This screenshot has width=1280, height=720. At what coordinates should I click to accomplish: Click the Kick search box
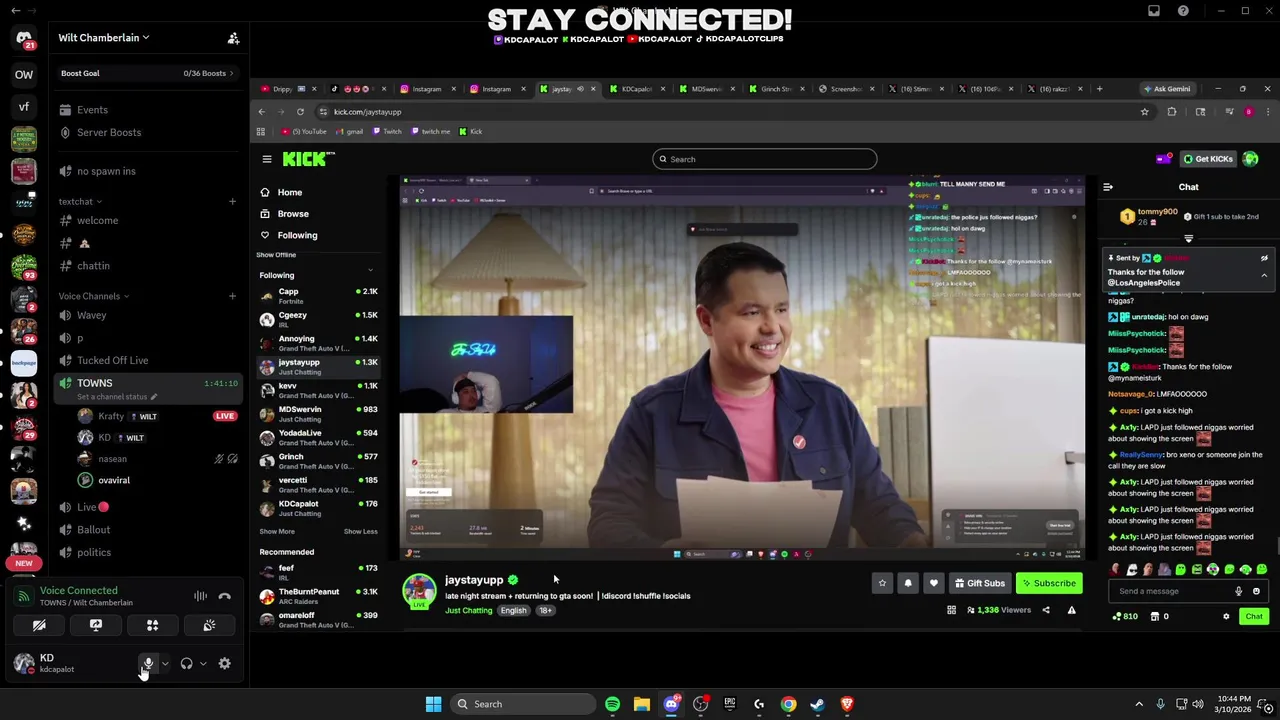tap(765, 159)
